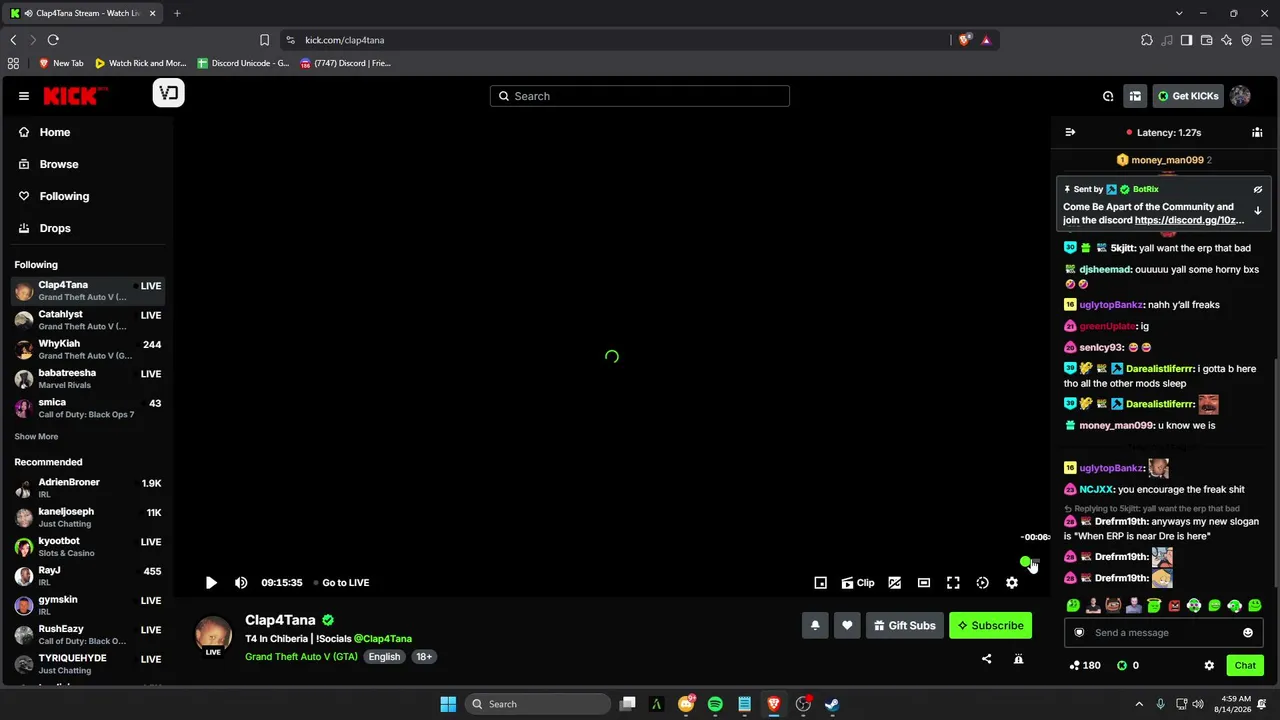Screen dimensions: 1280x720
Task: Share the stream via share icon
Action: [986, 659]
